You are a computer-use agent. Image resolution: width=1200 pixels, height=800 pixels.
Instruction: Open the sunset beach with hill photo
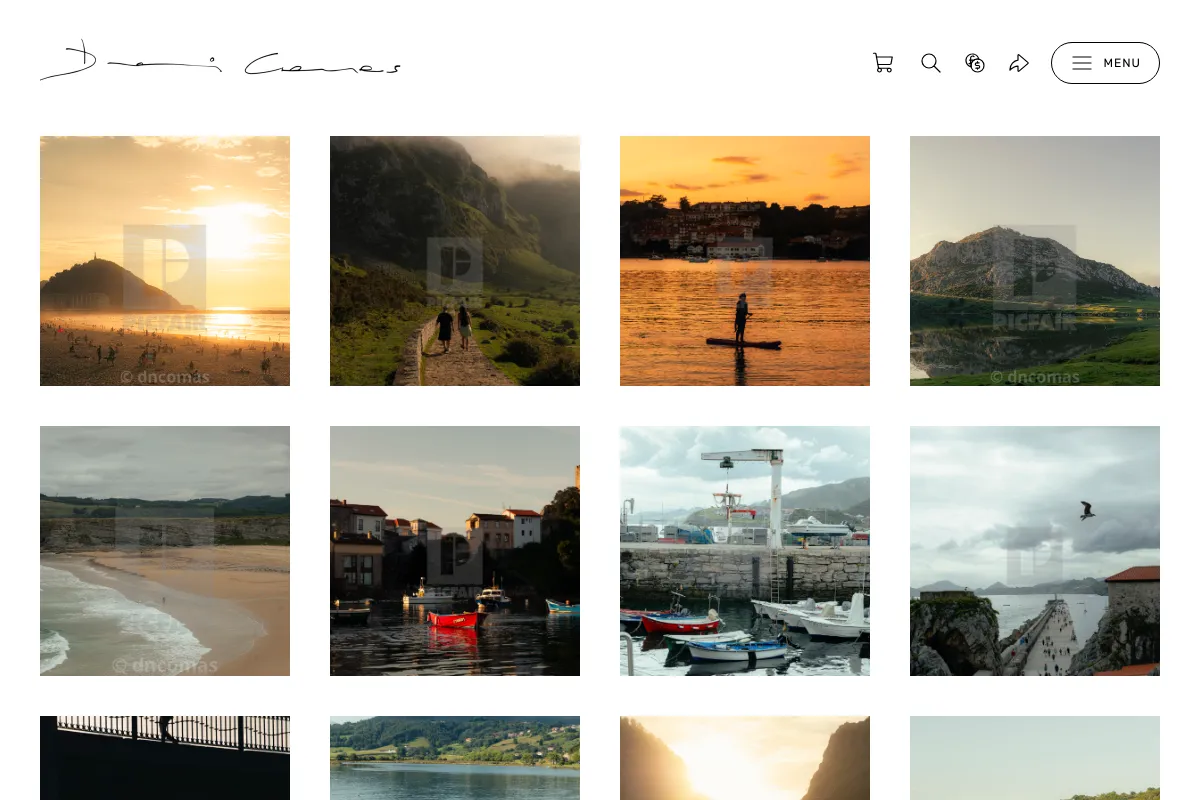tap(165, 261)
